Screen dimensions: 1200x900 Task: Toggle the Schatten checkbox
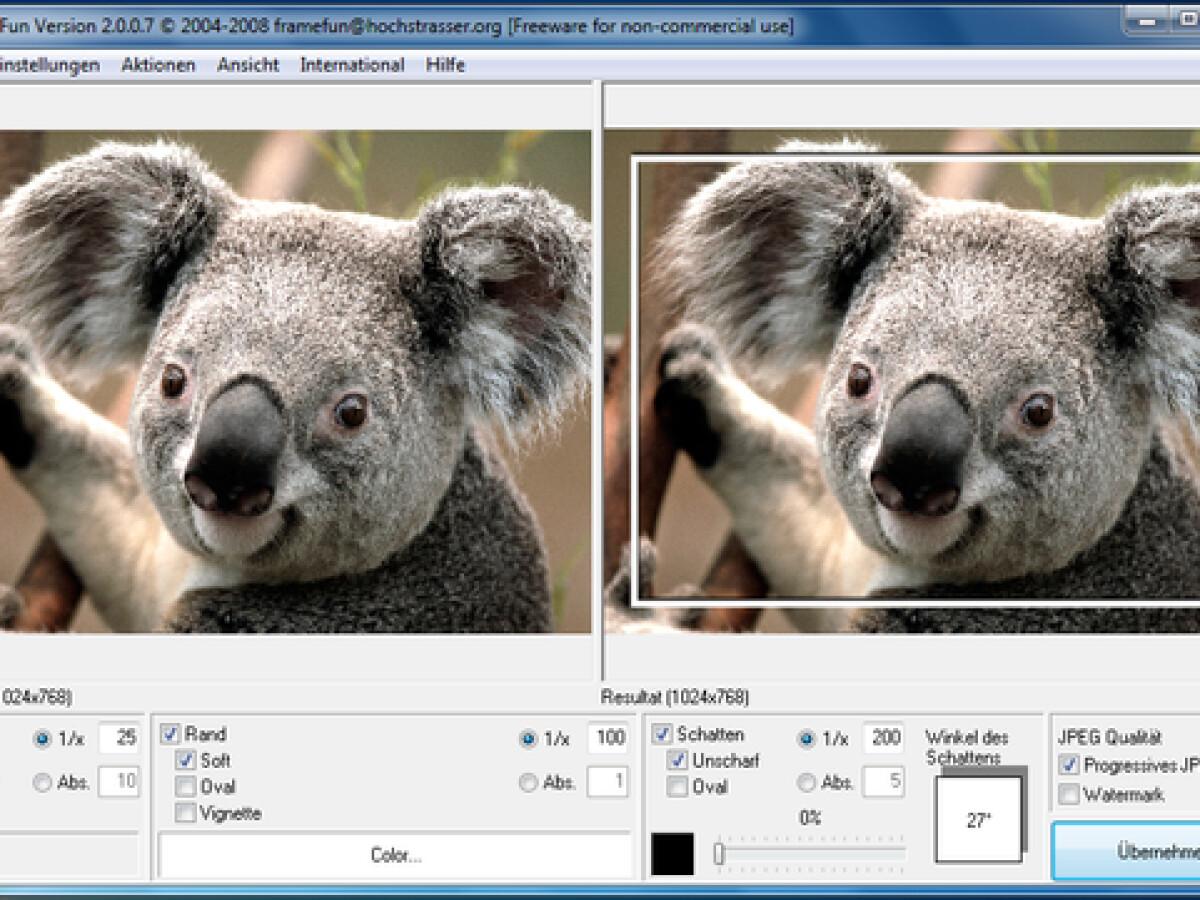(x=662, y=735)
